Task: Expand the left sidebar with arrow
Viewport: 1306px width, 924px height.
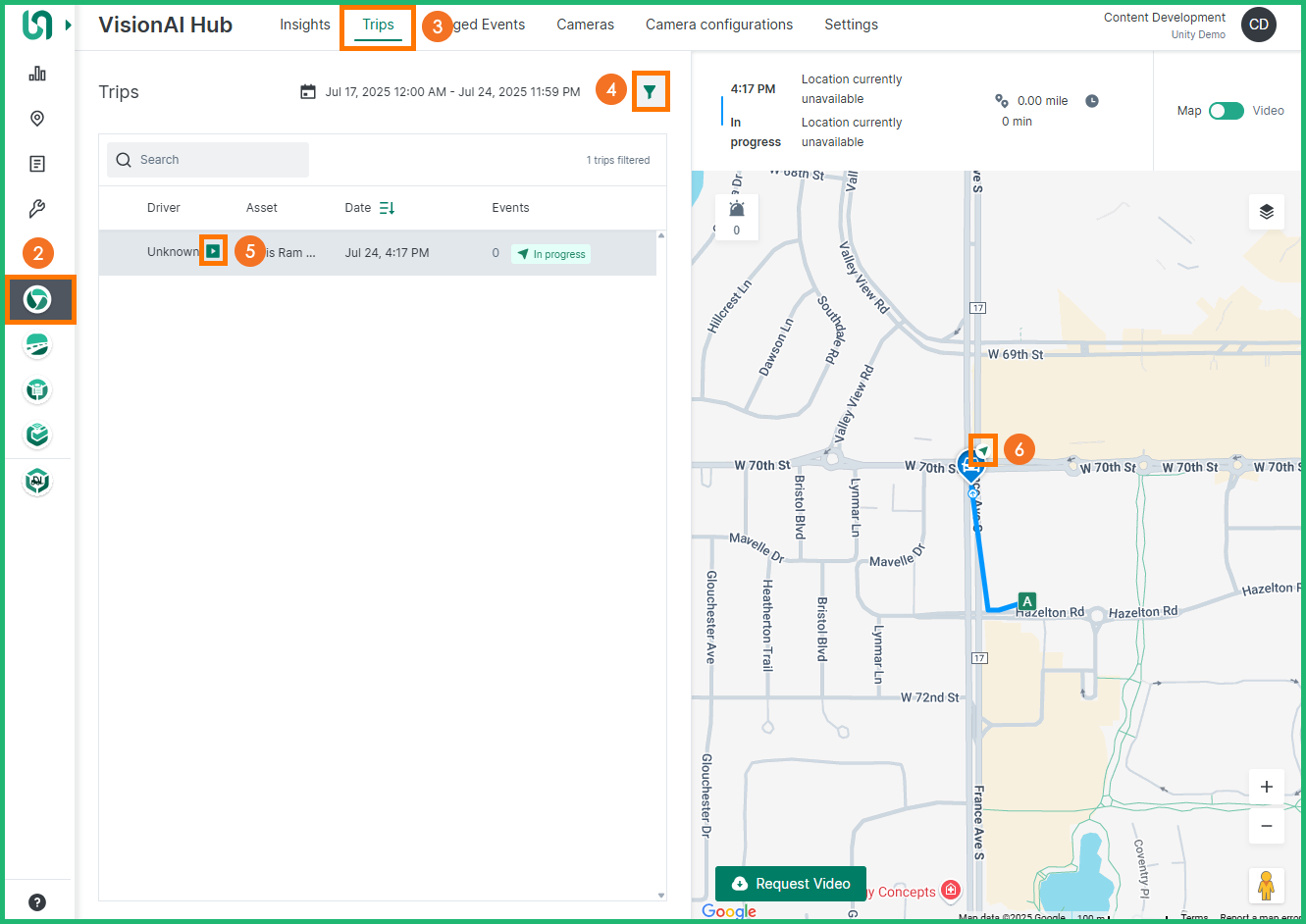Action: click(69, 25)
